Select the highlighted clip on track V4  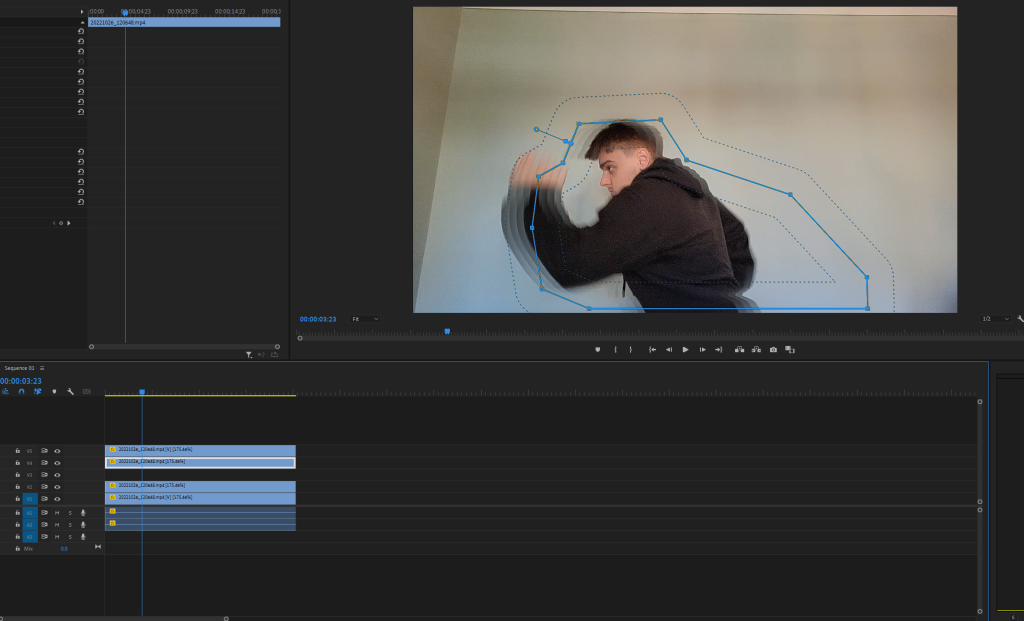(x=200, y=462)
